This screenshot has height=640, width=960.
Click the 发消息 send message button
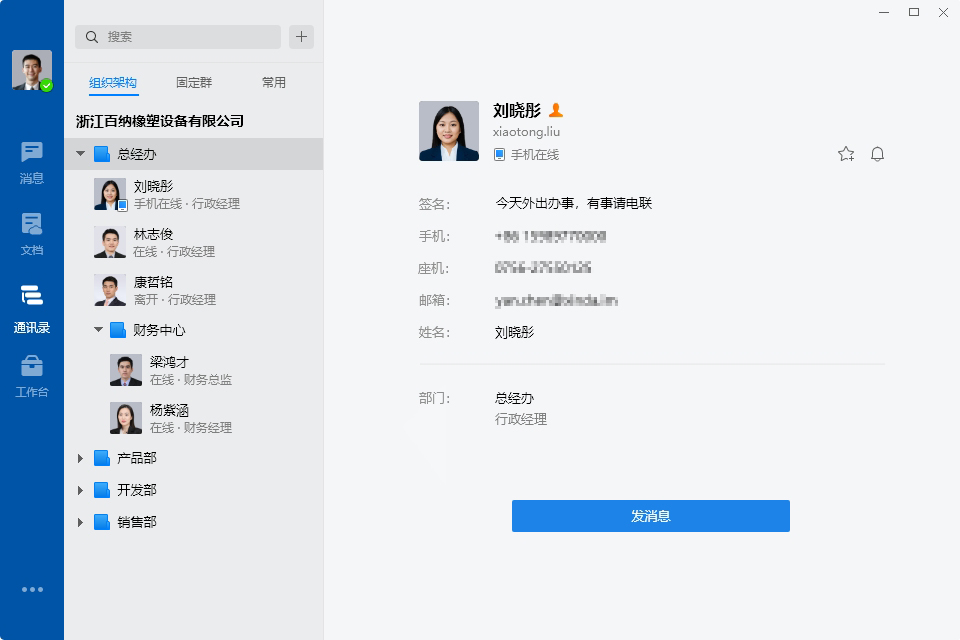(650, 516)
